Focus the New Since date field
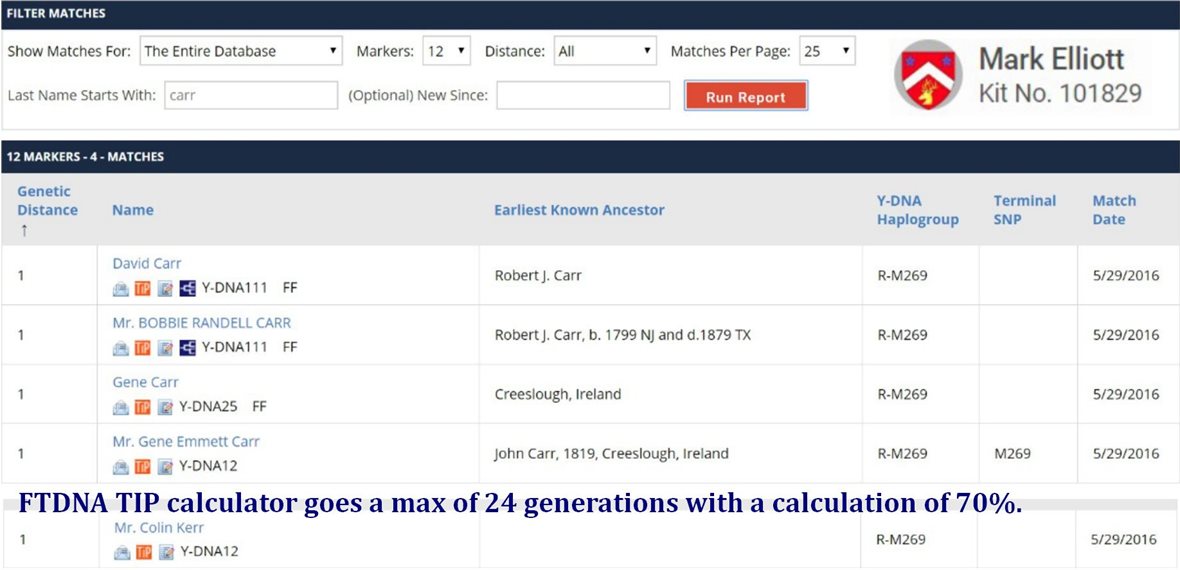Viewport: 1180px width, 570px height. coord(583,96)
